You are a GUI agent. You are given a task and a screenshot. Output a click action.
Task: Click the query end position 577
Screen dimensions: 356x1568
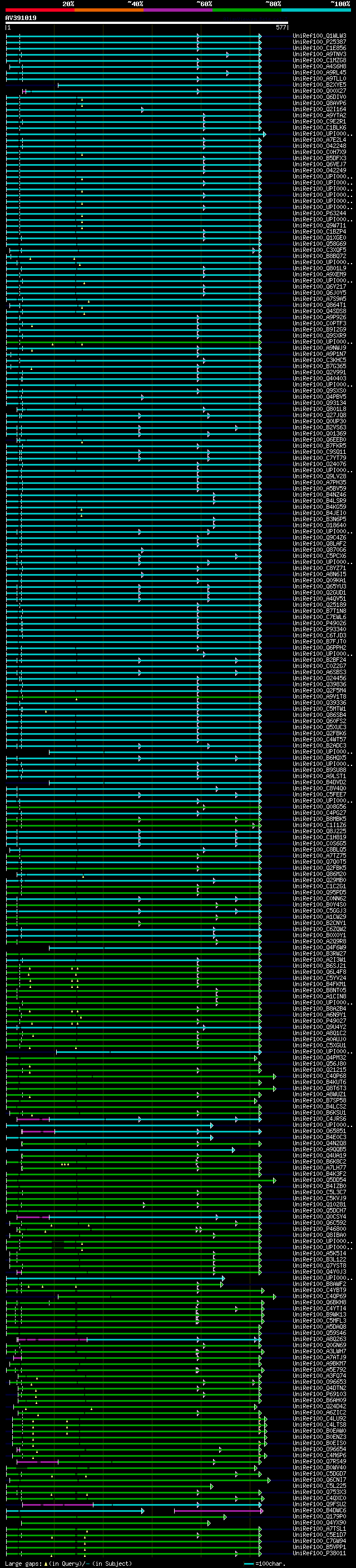tap(280, 27)
